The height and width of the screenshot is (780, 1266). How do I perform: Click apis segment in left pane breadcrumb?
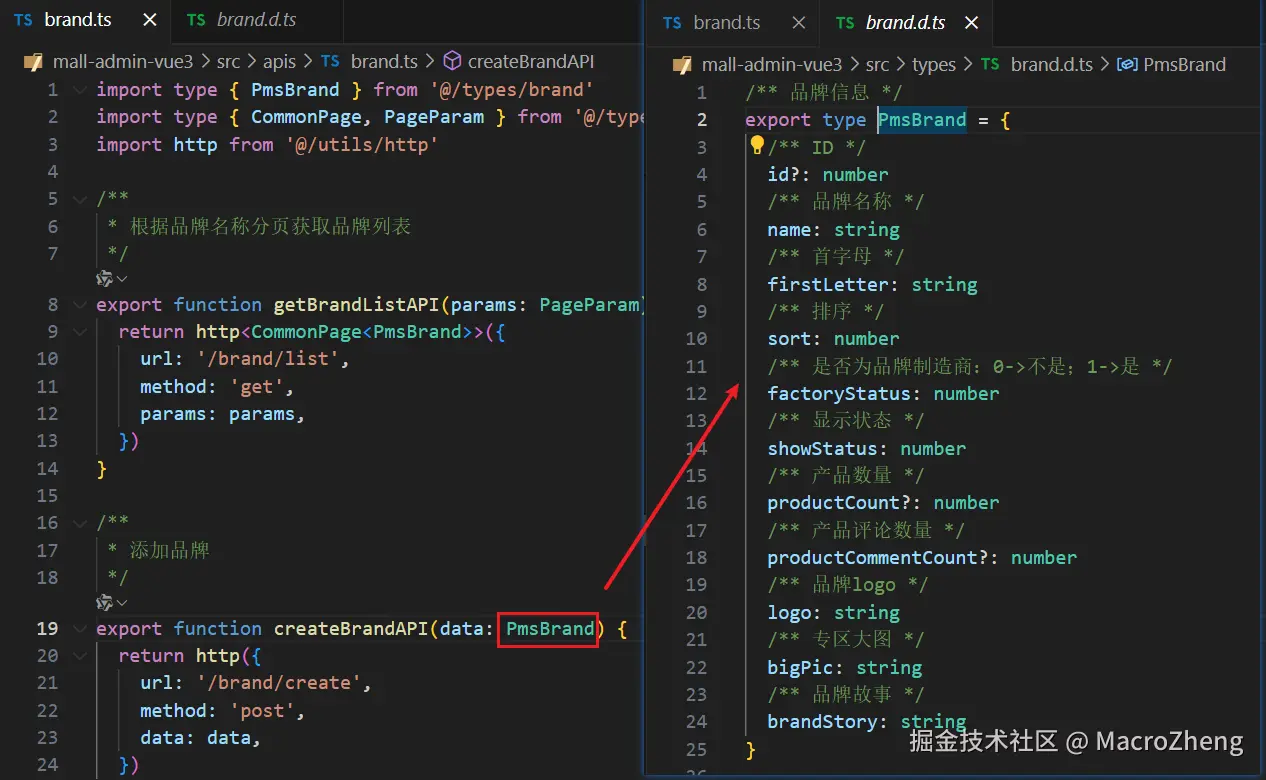(x=279, y=62)
